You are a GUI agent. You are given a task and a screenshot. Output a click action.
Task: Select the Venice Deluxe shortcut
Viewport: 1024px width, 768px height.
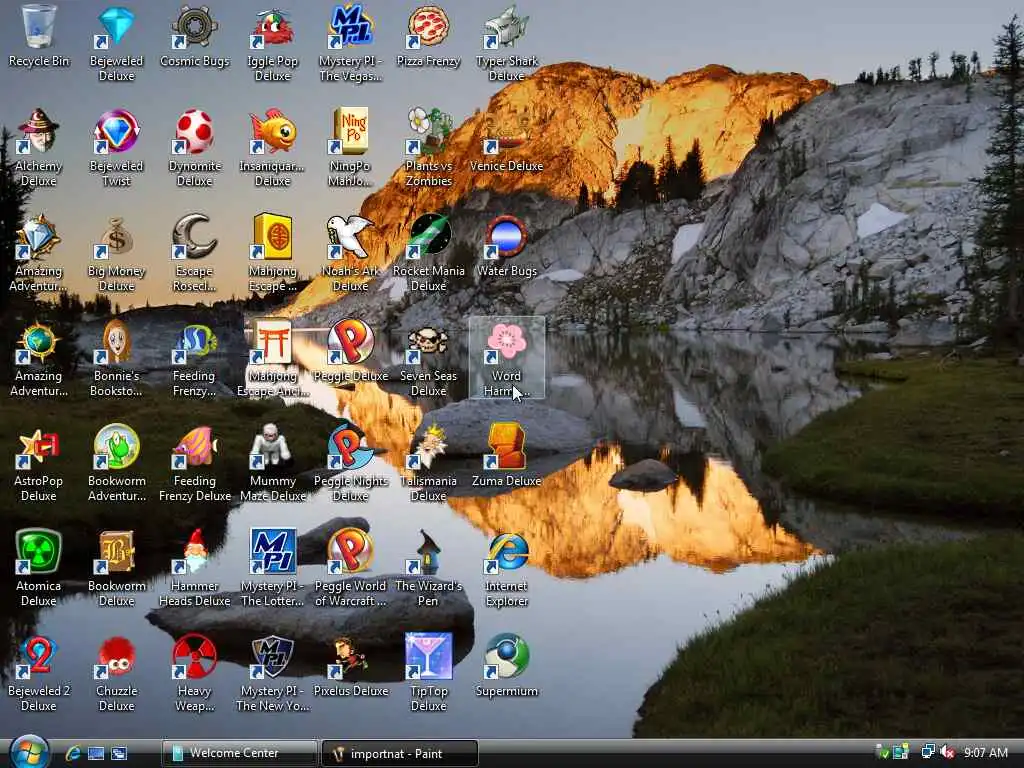pyautogui.click(x=507, y=141)
